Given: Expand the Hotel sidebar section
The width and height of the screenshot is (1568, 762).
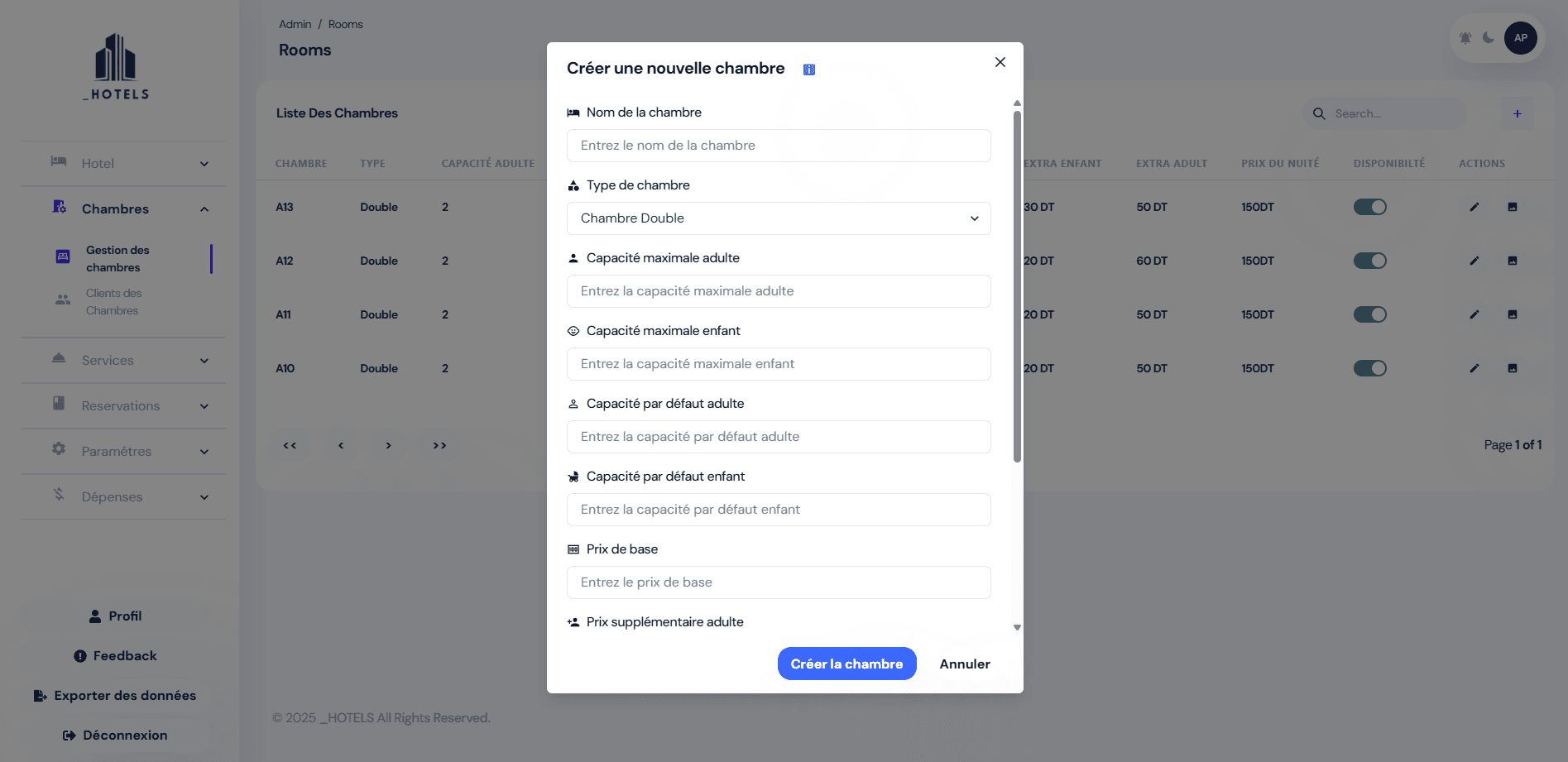Looking at the screenshot, I should [x=128, y=164].
